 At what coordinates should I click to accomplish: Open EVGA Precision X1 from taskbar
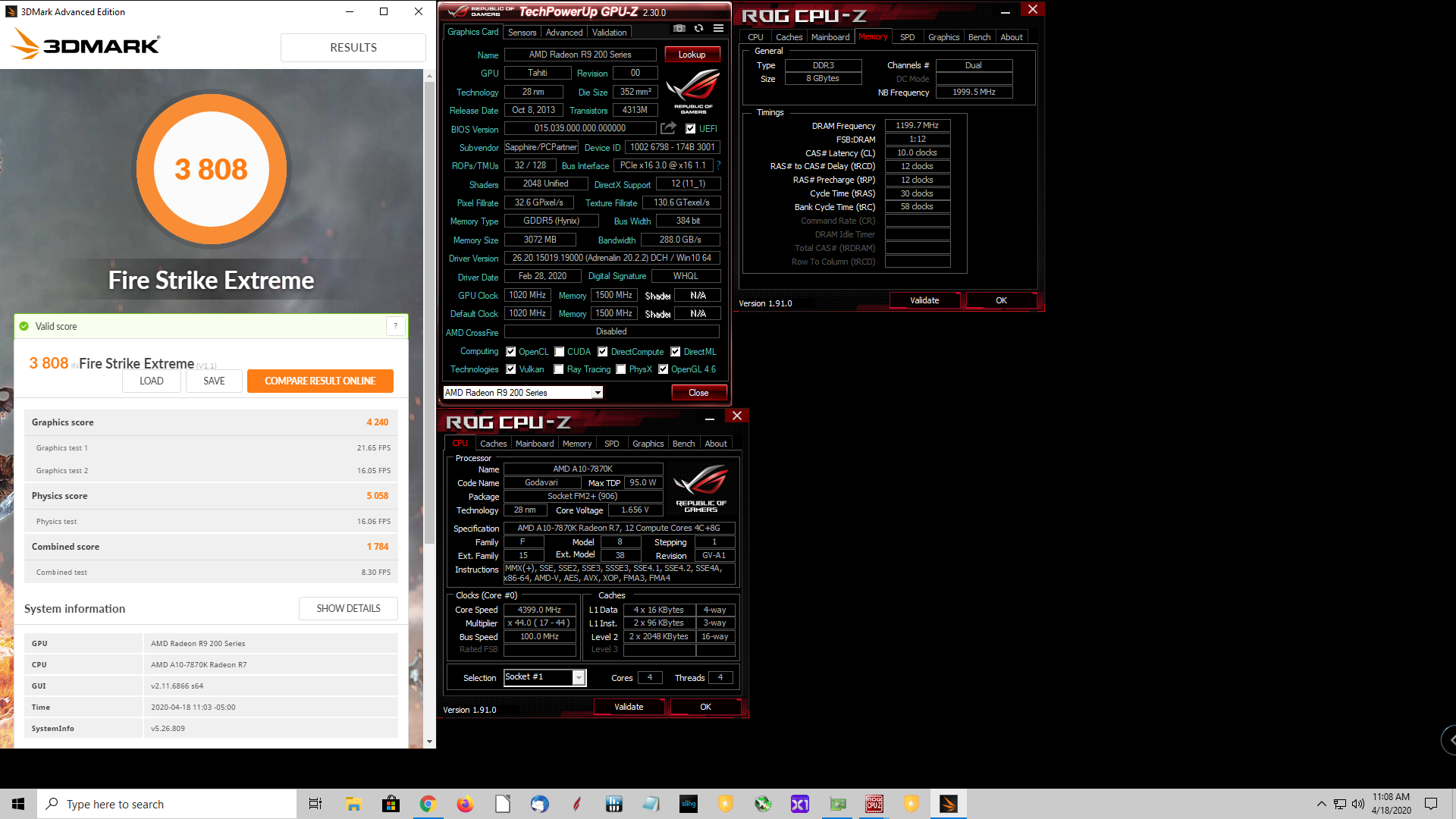(800, 804)
